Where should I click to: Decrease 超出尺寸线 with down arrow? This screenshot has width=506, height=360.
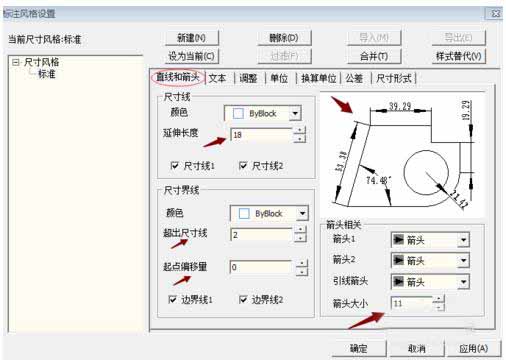(301, 238)
